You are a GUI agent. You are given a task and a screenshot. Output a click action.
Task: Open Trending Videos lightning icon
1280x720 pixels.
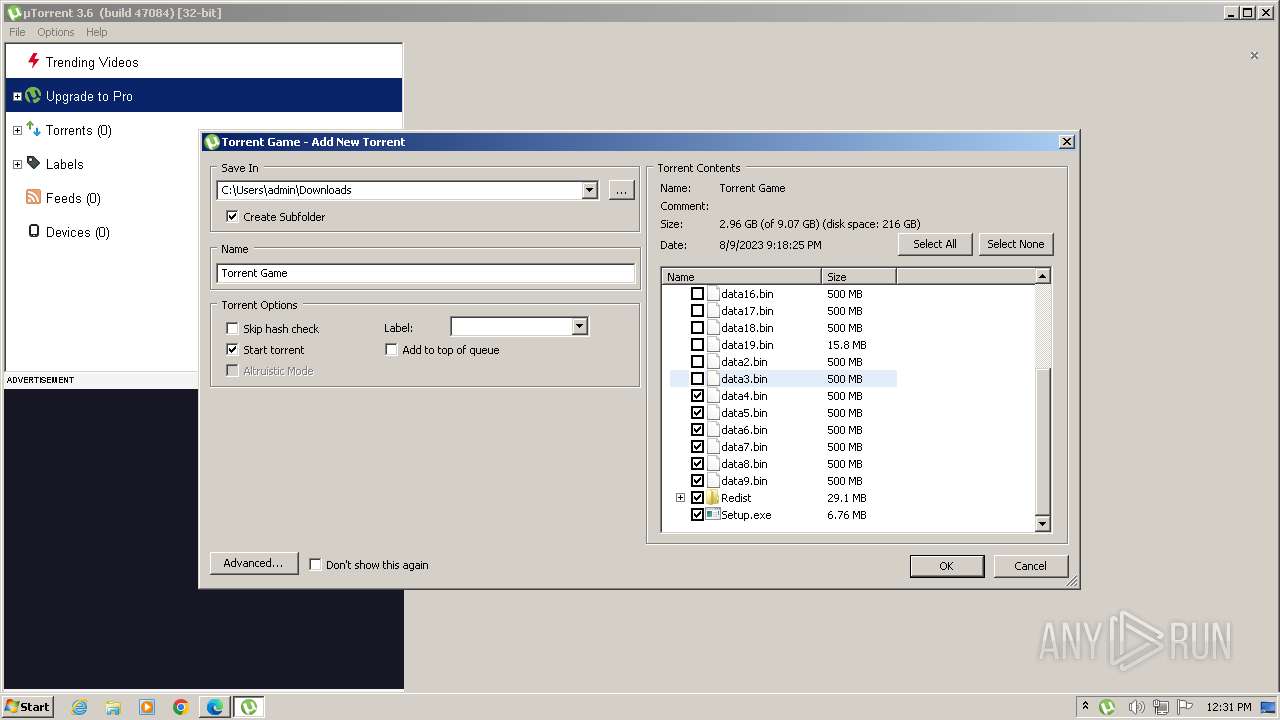(x=33, y=61)
